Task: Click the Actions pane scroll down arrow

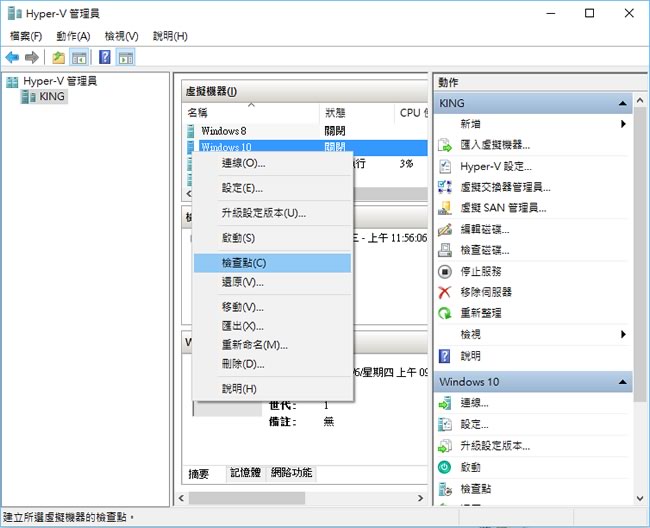Action: tap(640, 499)
